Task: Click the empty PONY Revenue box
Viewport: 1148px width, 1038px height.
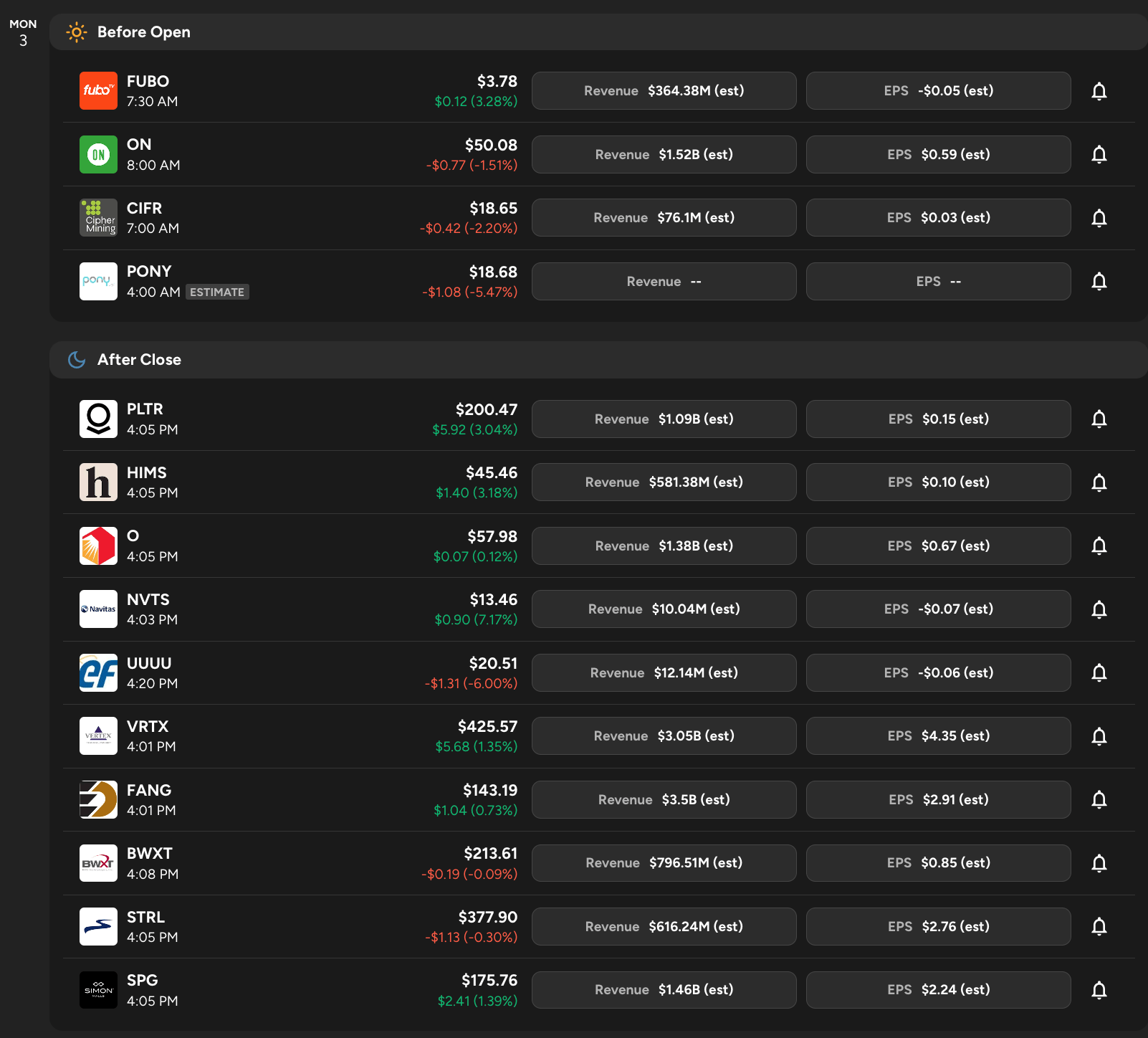Action: pos(664,281)
